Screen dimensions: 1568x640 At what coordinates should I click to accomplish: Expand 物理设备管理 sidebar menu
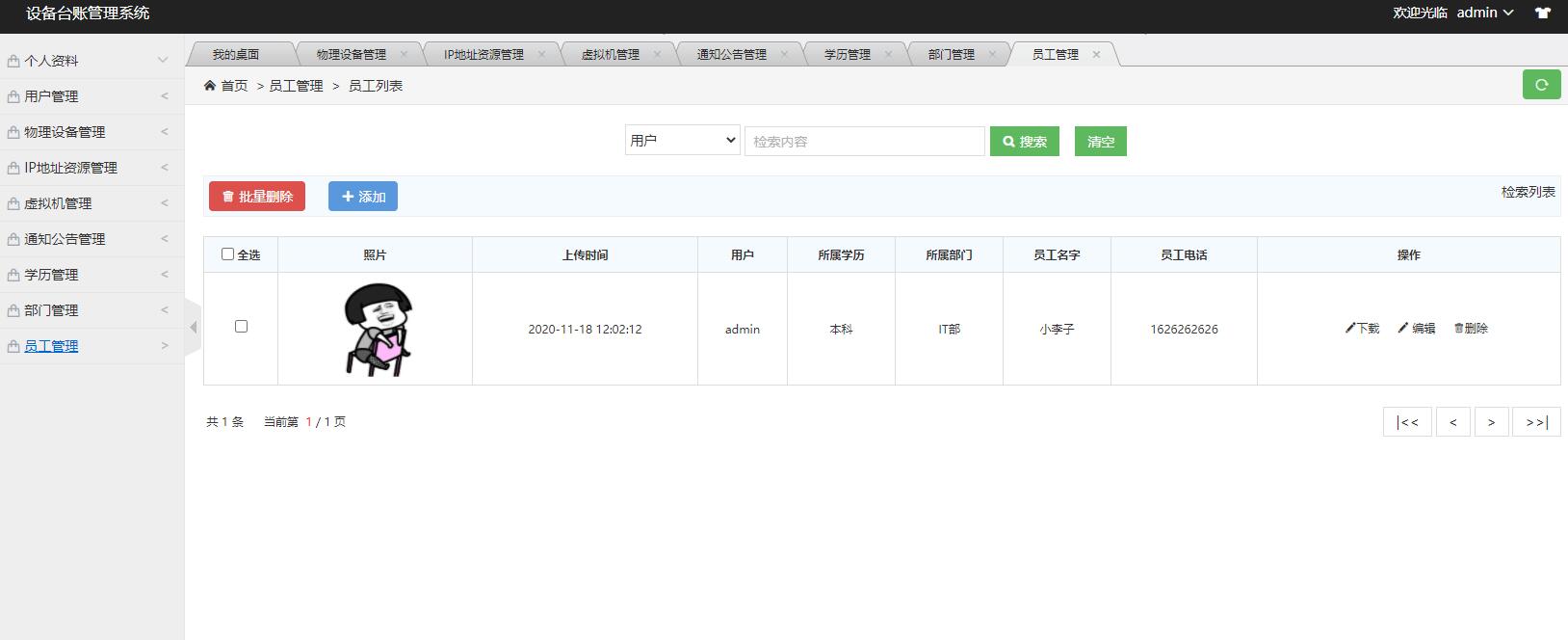tap(164, 131)
